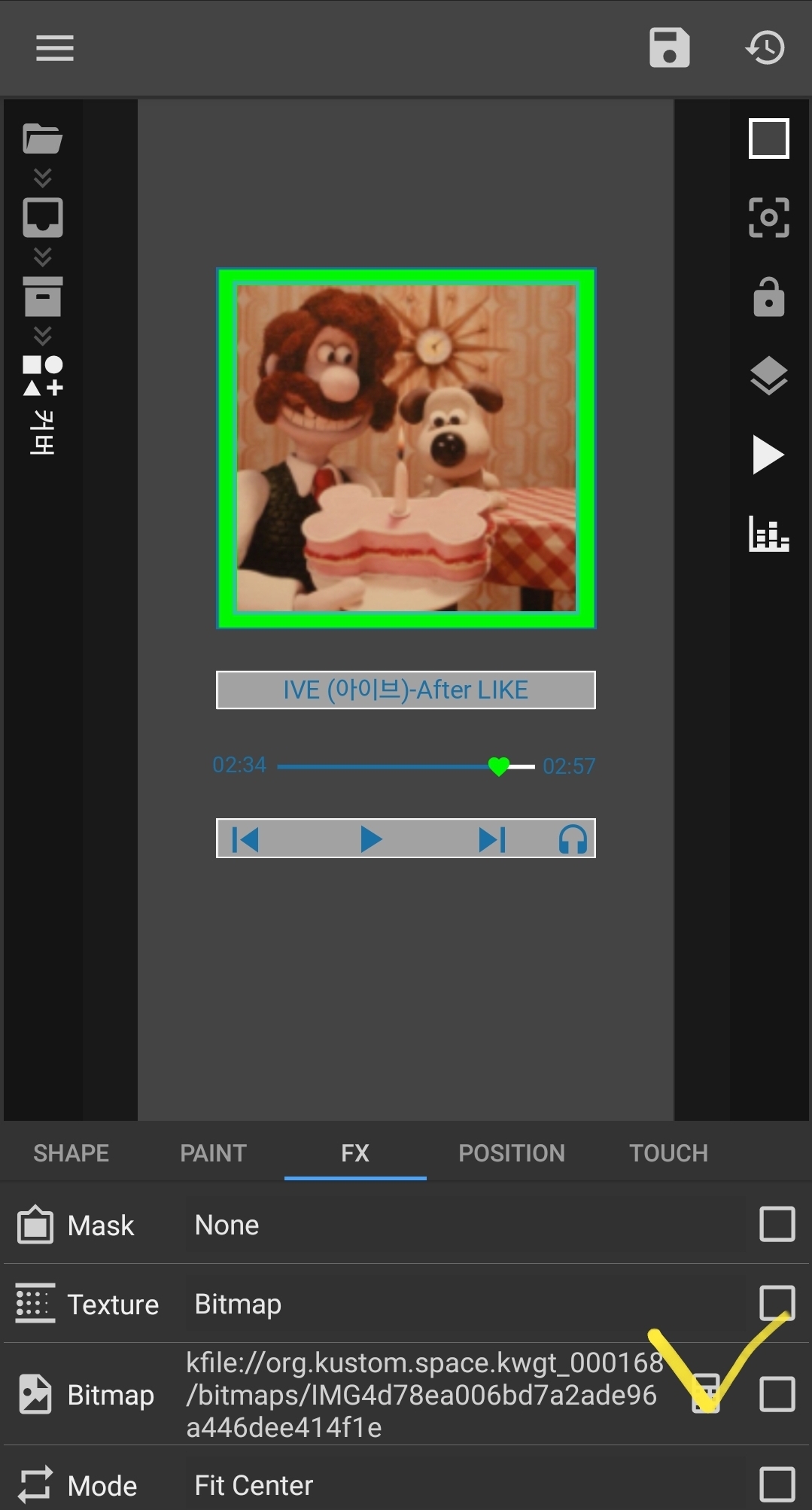Switch to the POSITION tab

pyautogui.click(x=512, y=1152)
